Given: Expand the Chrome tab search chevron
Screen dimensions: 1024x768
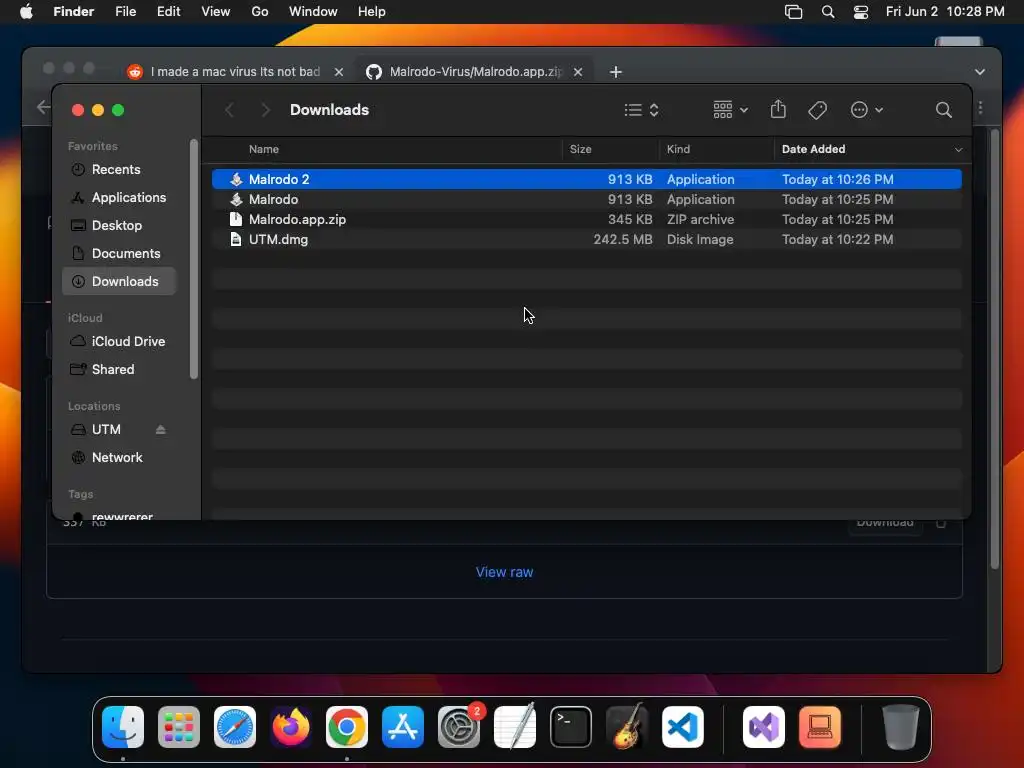Looking at the screenshot, I should click(x=980, y=72).
